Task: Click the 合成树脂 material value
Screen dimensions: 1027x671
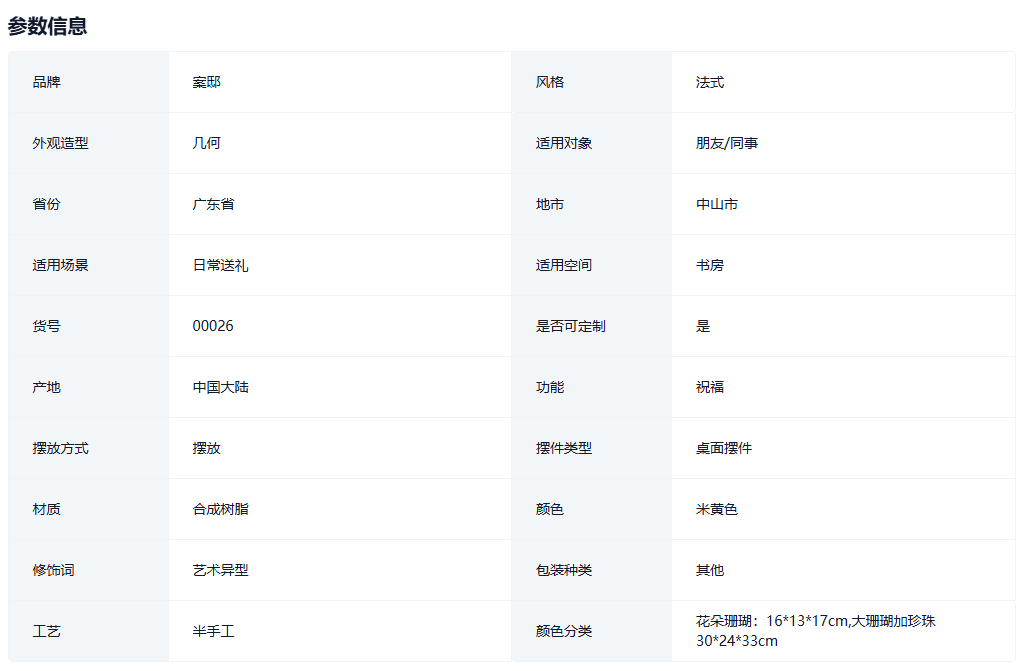Action: pyautogui.click(x=220, y=509)
